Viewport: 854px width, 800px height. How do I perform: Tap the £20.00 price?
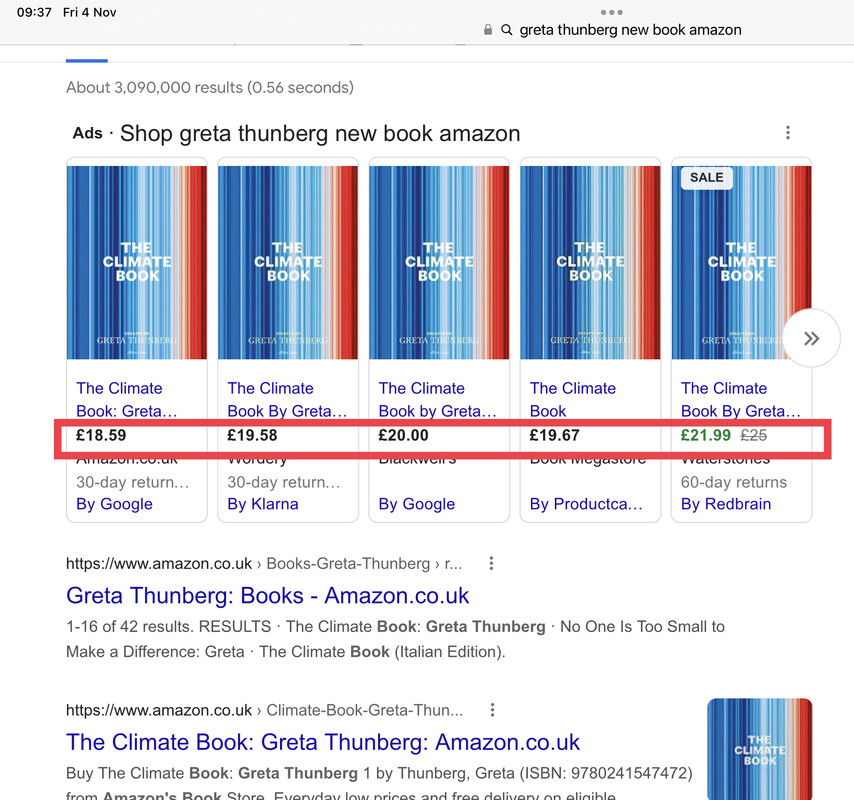point(404,435)
